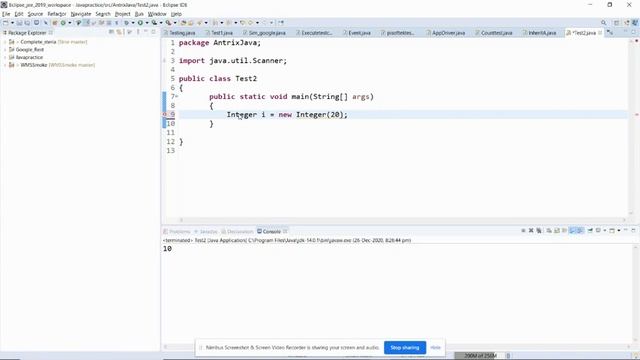
Task: Expand the Javapractice project
Action: 5,58
